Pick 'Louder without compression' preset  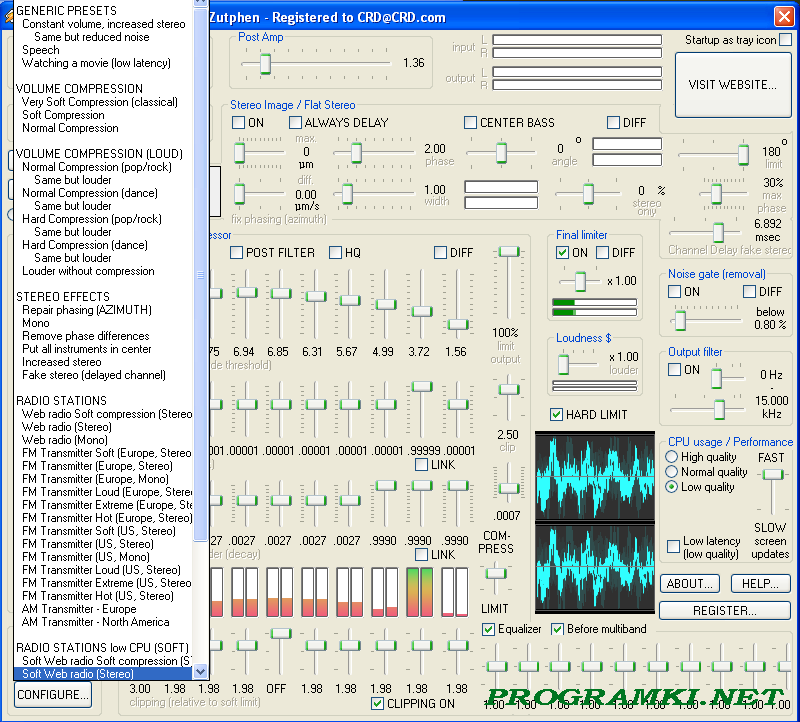tap(88, 271)
